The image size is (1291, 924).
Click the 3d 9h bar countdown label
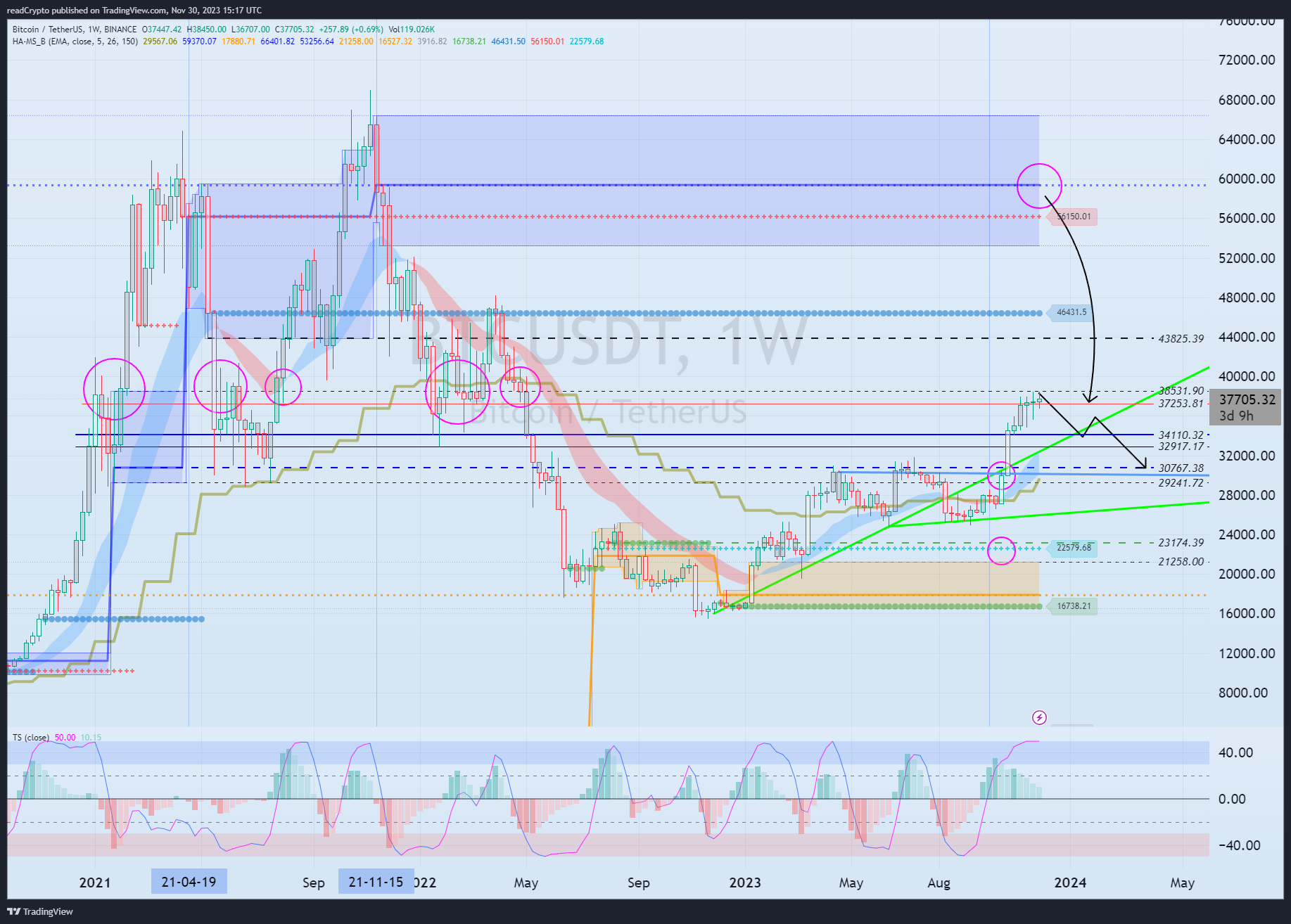tap(1236, 416)
